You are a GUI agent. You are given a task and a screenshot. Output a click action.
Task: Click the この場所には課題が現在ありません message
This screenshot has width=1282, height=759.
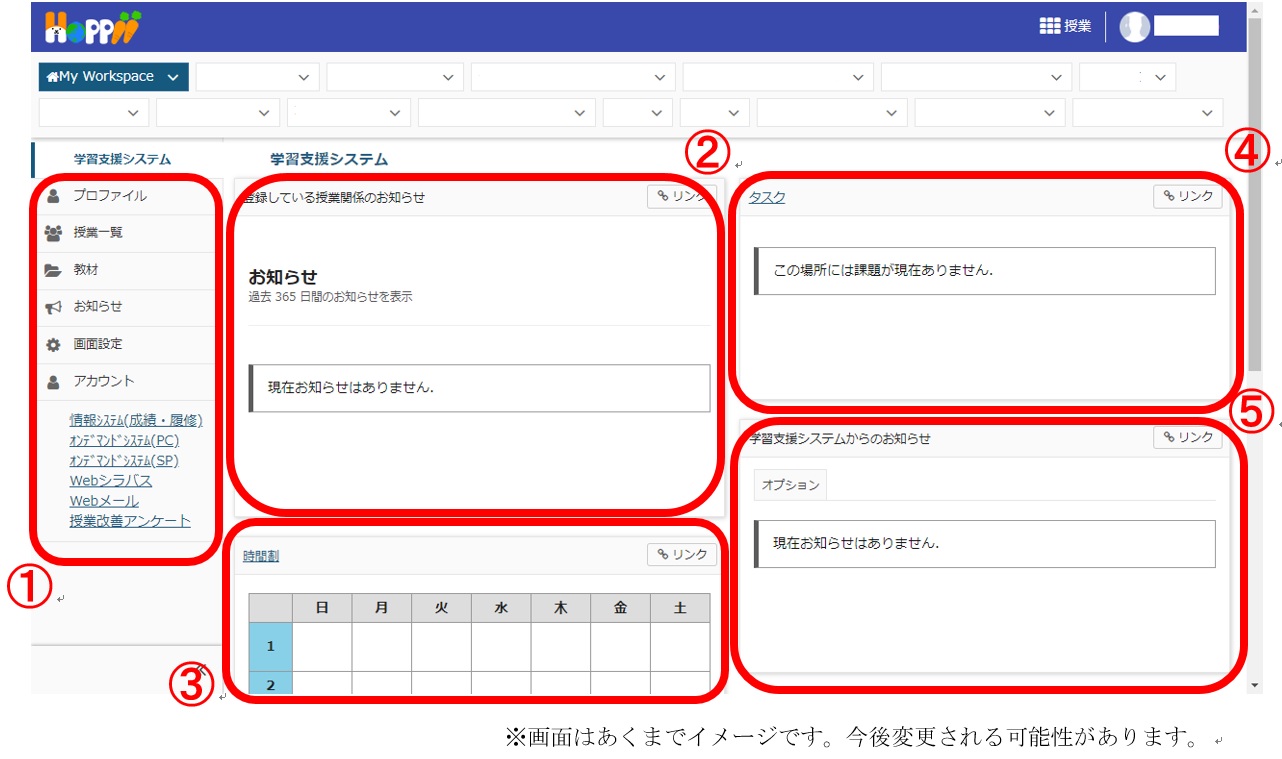tap(985, 271)
